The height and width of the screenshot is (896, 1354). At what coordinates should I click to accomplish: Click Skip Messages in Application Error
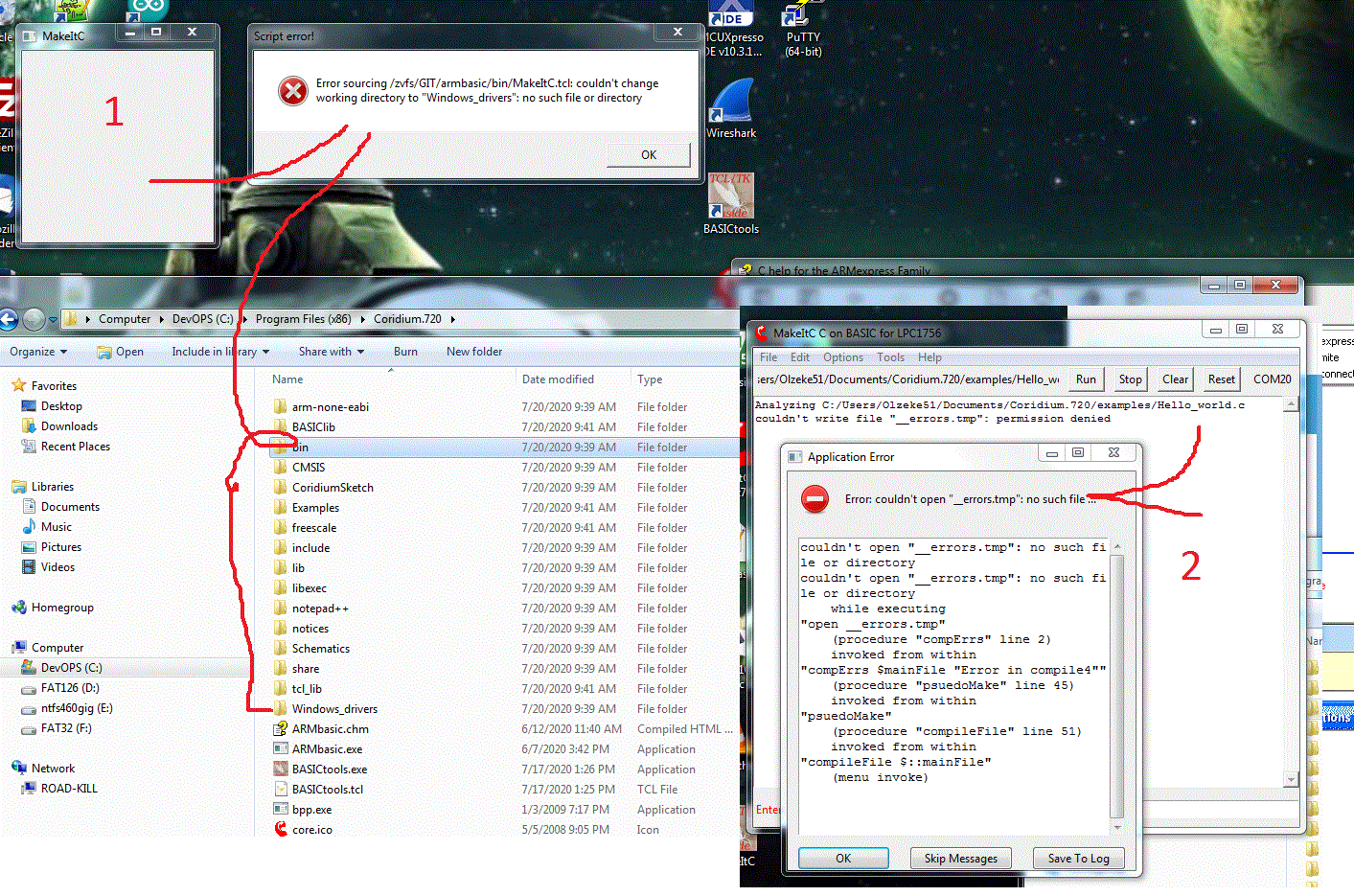[x=960, y=859]
